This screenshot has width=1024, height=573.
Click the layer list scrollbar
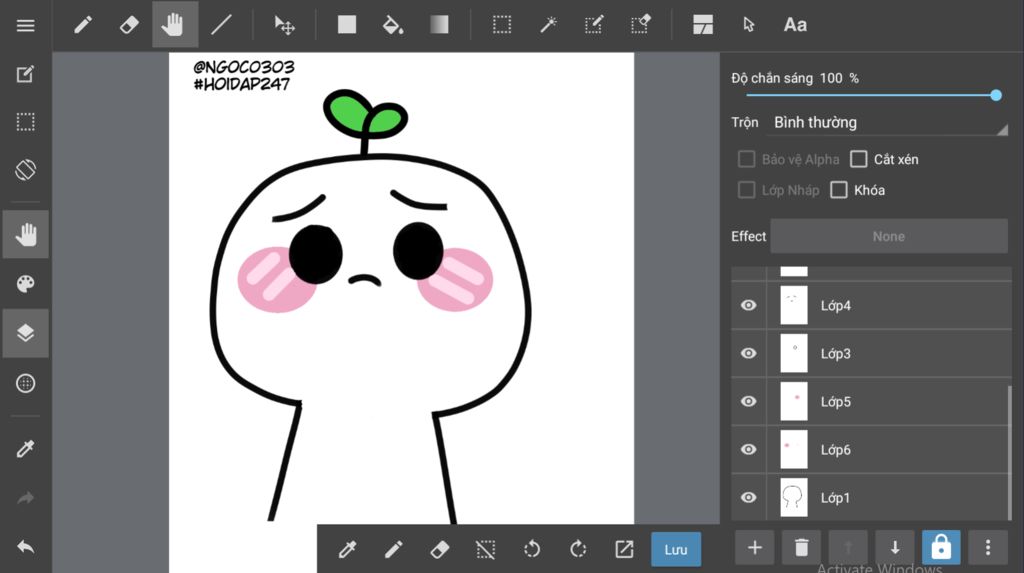pos(1010,452)
